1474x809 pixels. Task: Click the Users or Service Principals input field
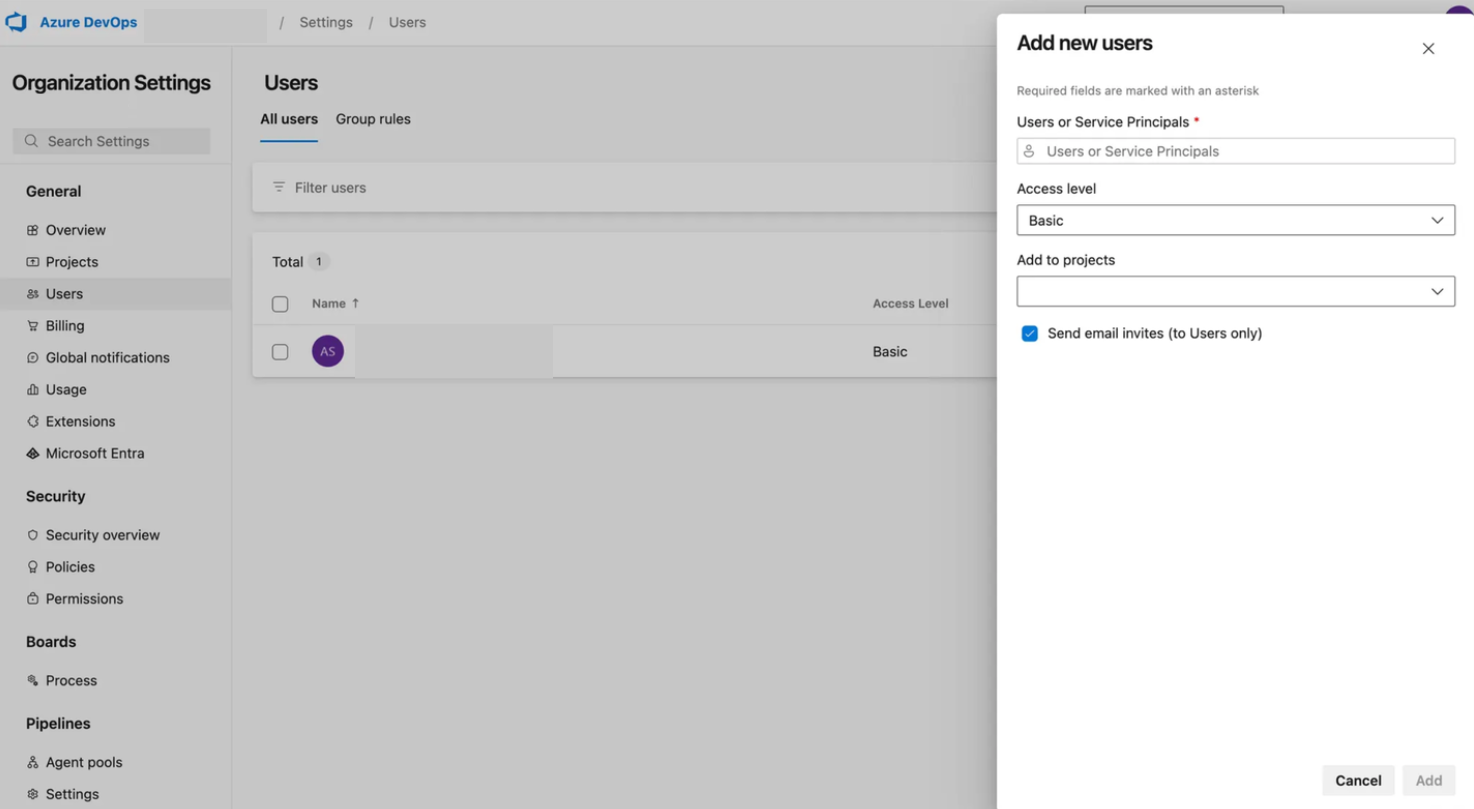click(1235, 150)
